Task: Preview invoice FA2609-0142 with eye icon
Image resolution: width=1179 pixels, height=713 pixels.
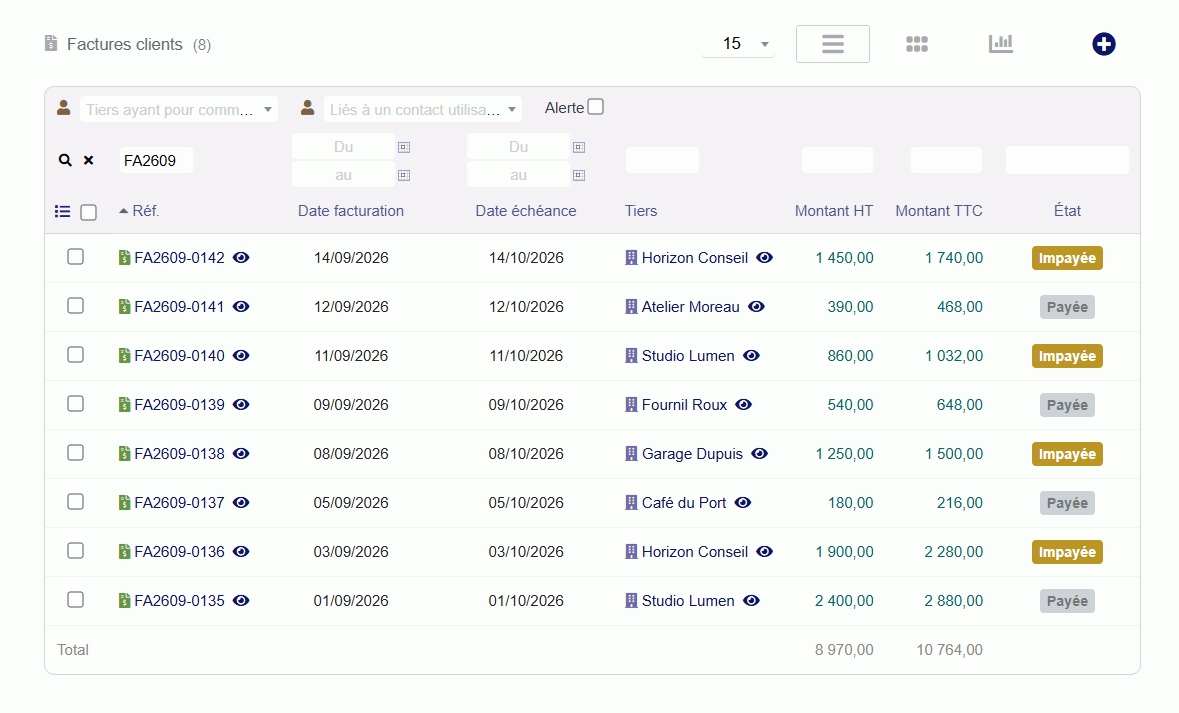Action: 241,258
